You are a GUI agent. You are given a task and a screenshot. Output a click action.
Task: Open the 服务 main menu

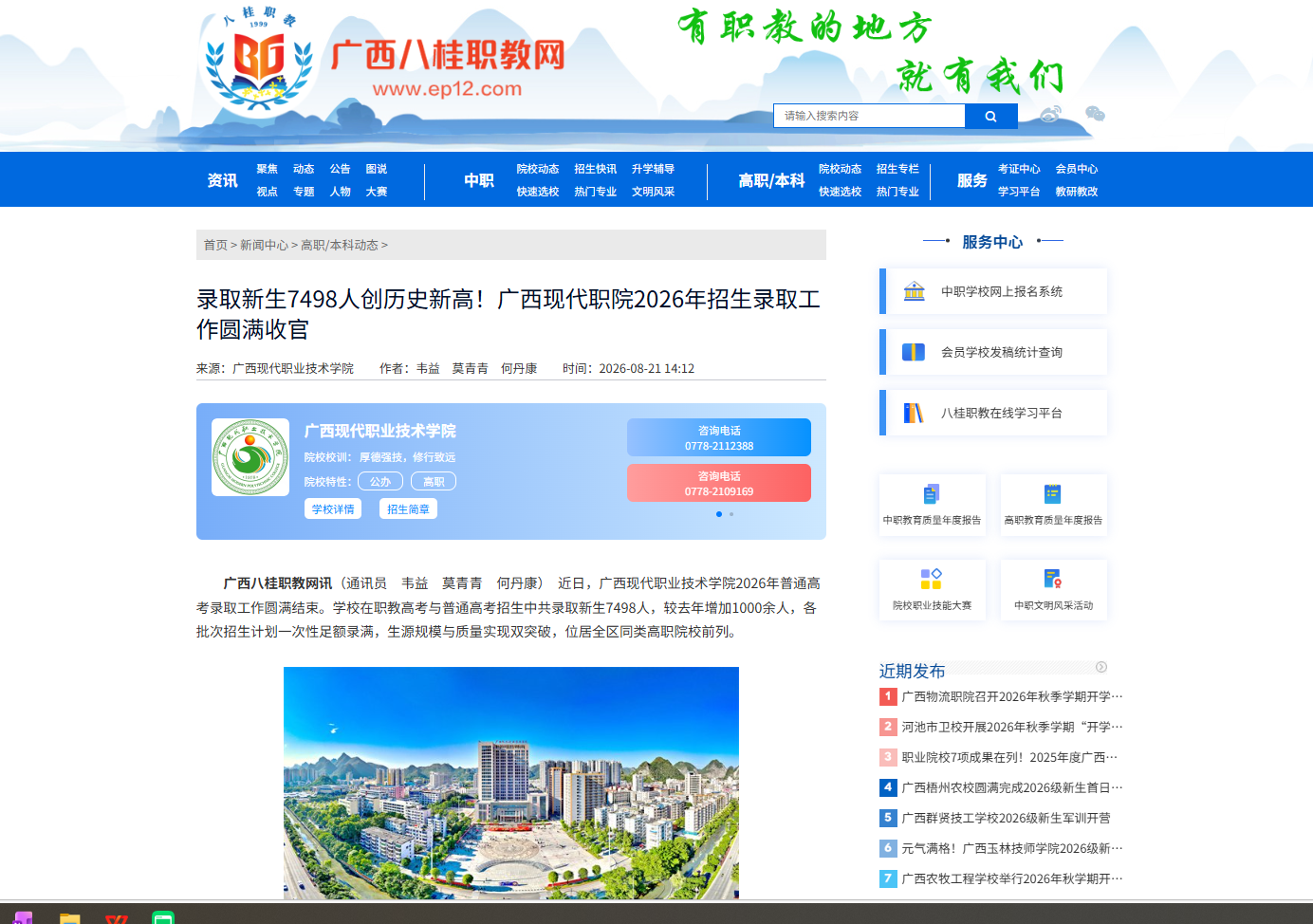tap(972, 180)
